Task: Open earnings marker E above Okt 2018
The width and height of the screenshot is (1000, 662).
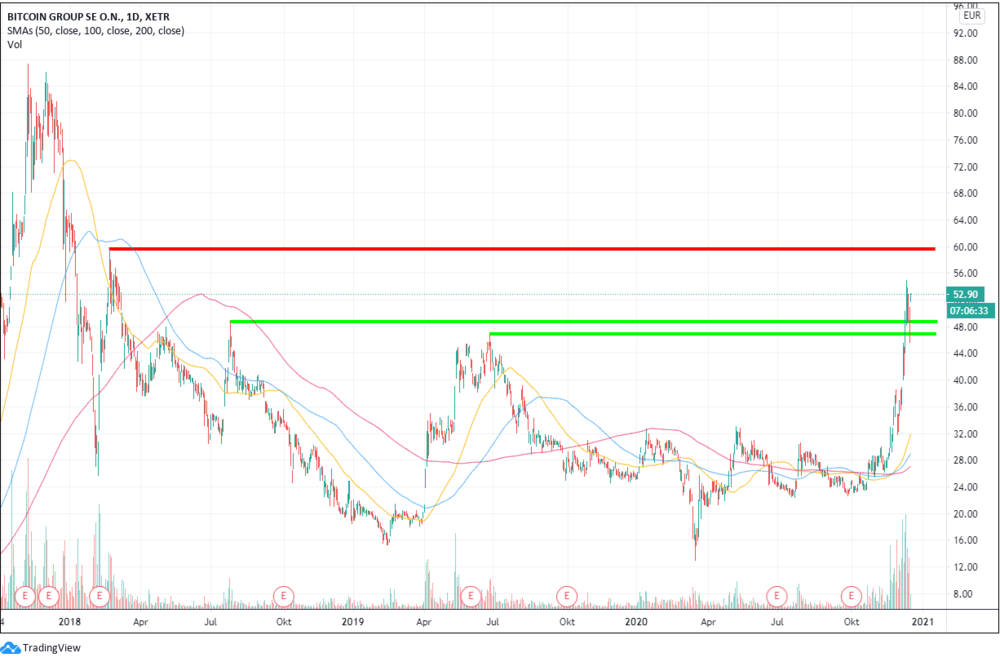Action: coord(283,596)
